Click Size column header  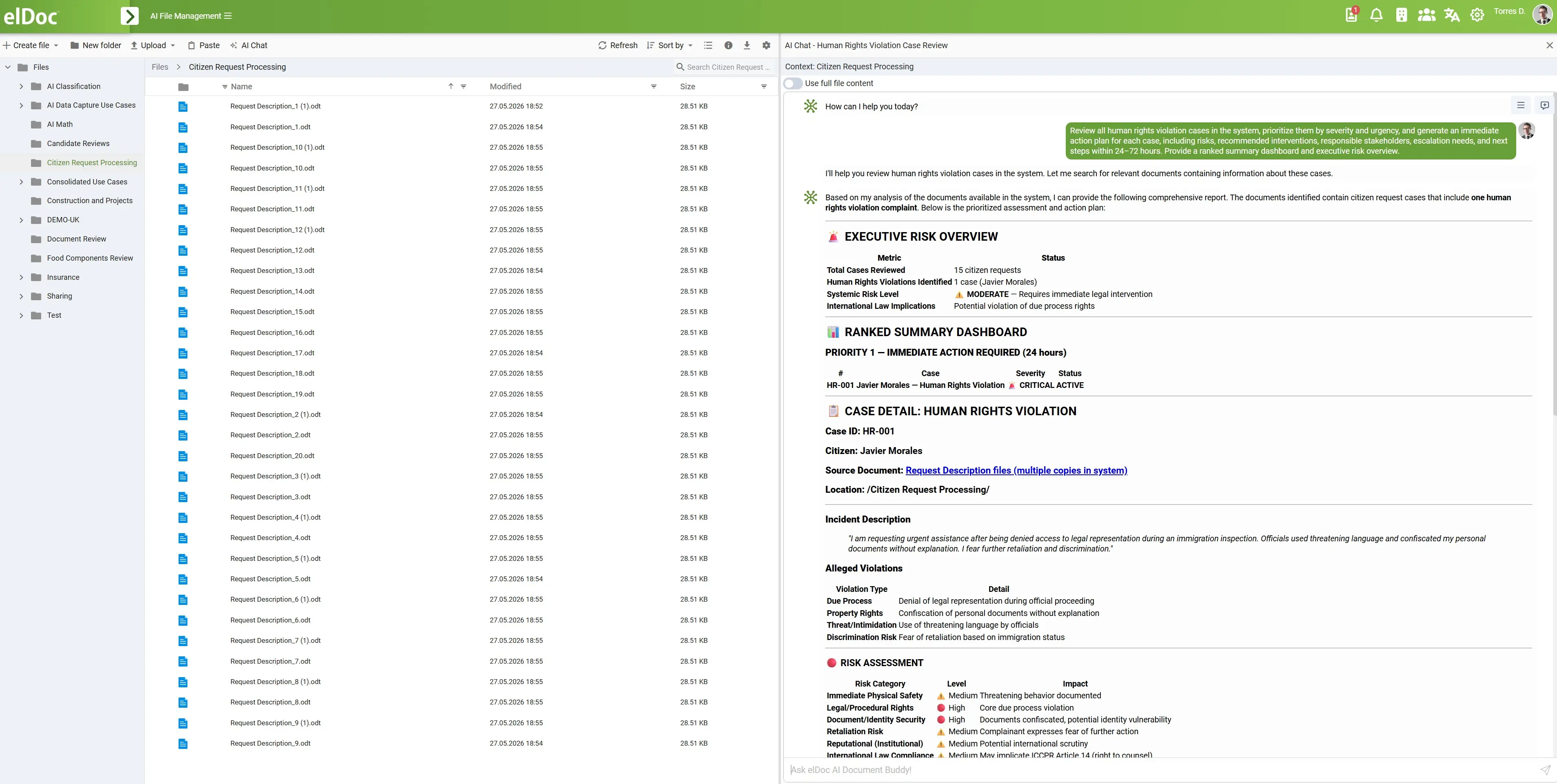pyautogui.click(x=687, y=86)
